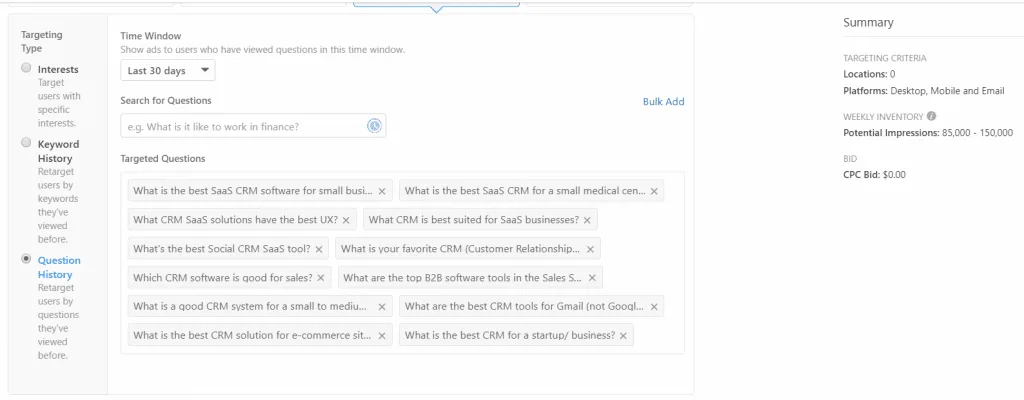1024x400 pixels.
Task: Select the Question History radio button
Action: click(x=26, y=259)
